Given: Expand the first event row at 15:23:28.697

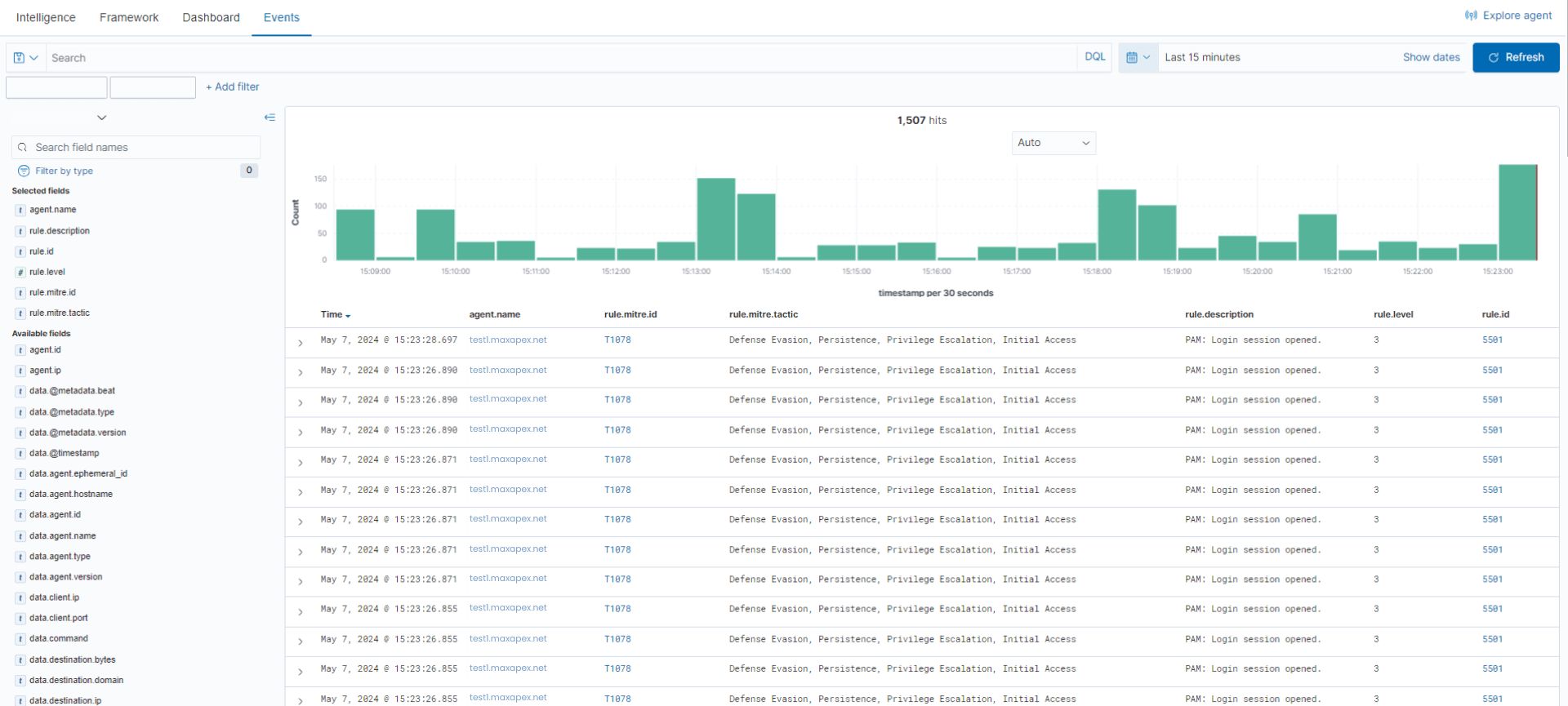Looking at the screenshot, I should pyautogui.click(x=301, y=343).
